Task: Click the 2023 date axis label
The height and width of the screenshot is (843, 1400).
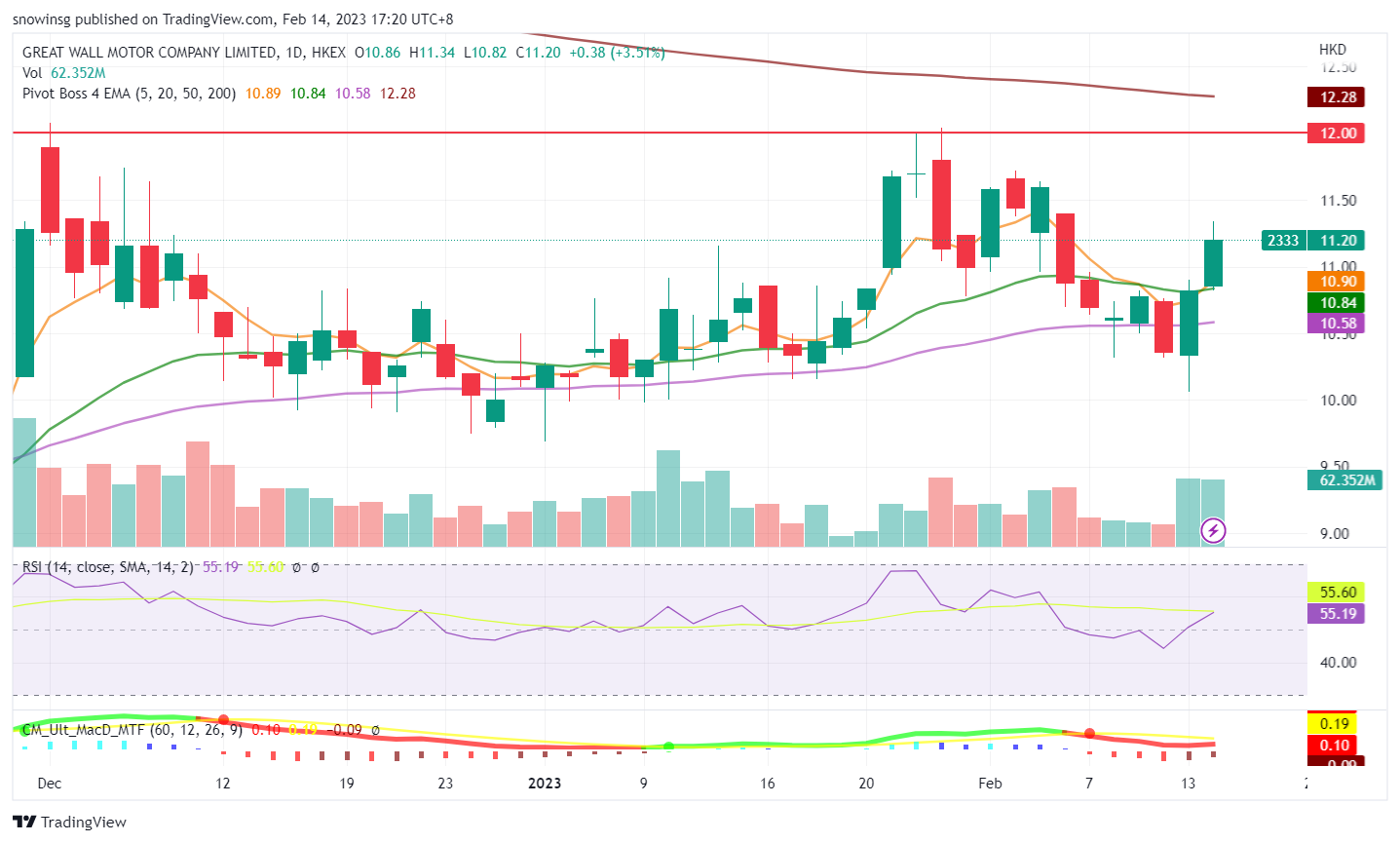Action: pos(544,783)
